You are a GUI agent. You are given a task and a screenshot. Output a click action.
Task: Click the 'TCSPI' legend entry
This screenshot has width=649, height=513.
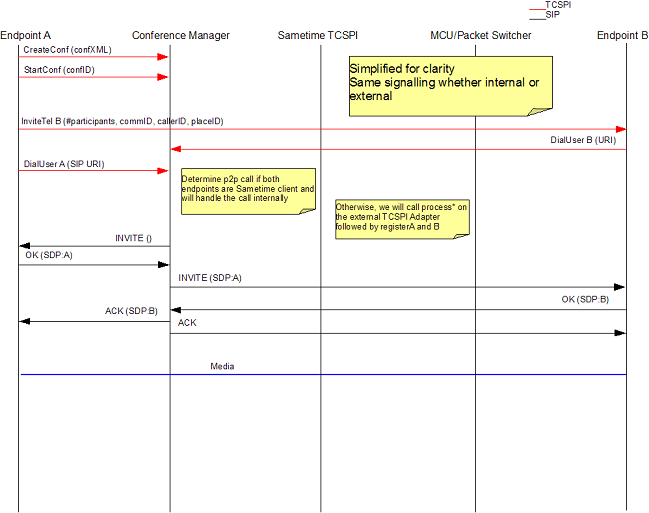point(558,5)
